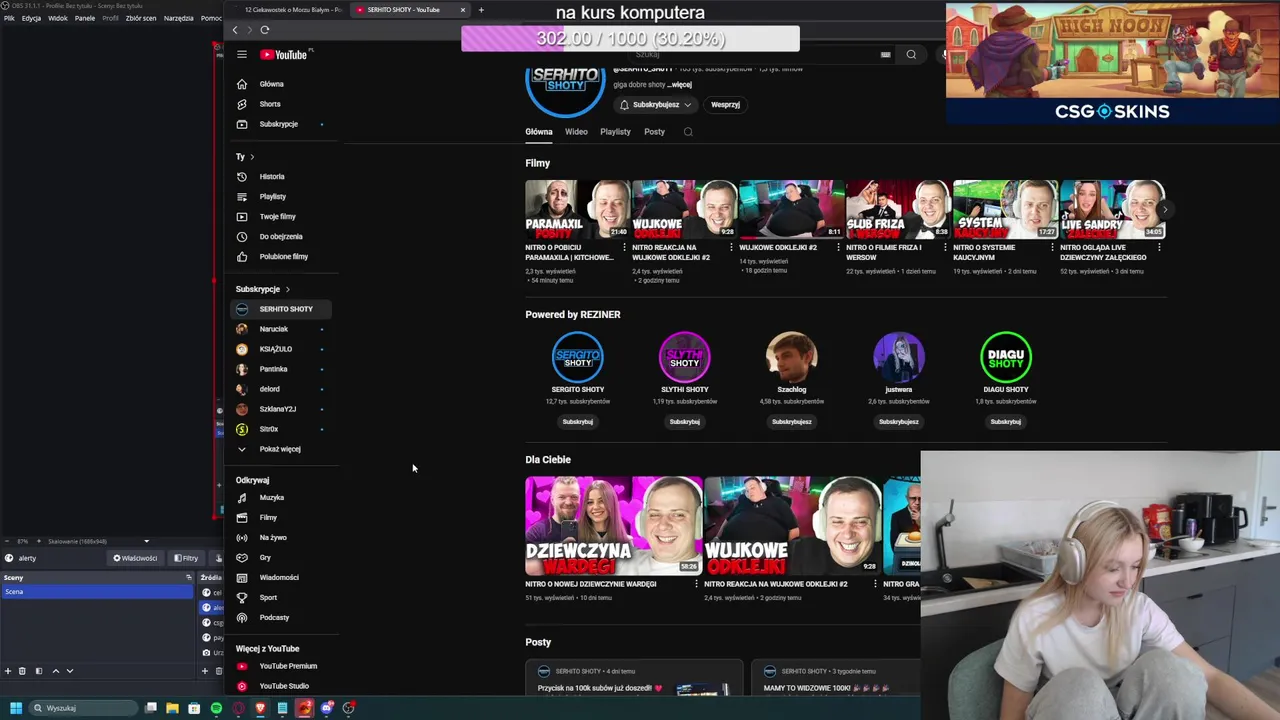Add a scene in OBS Sceny panel
1280x720 pixels.
coord(8,671)
